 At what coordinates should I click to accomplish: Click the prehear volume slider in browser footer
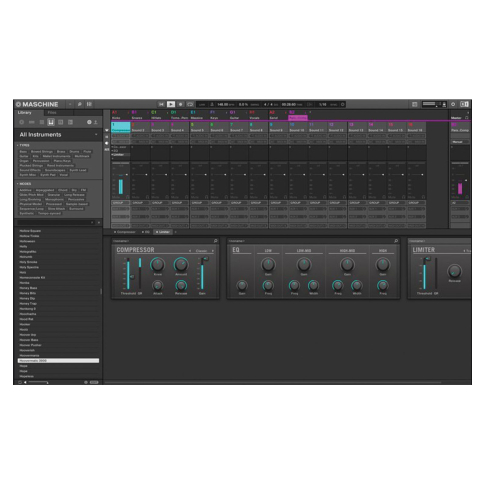38,382
